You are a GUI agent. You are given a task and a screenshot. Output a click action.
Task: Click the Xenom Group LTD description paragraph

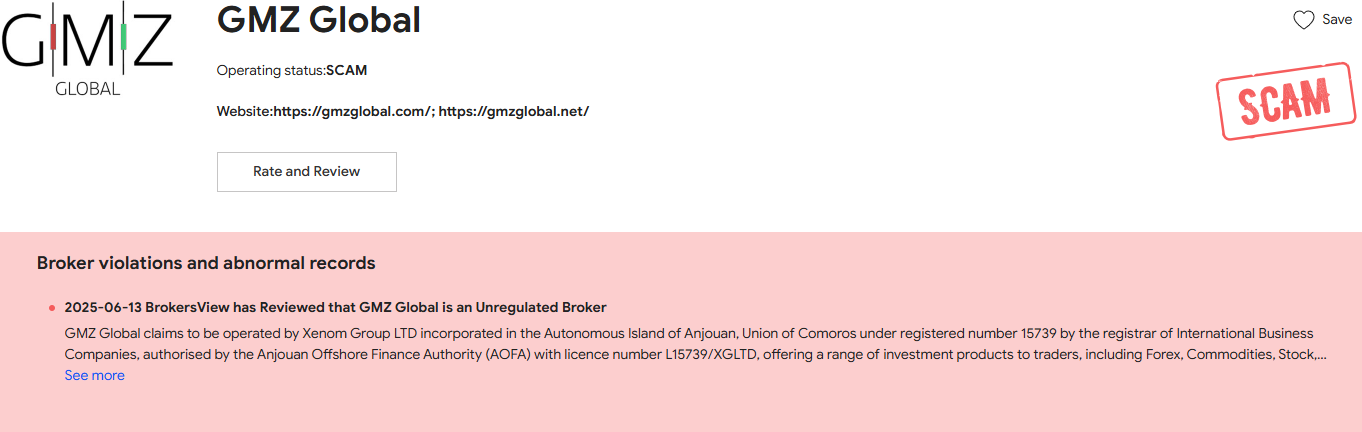tap(690, 343)
